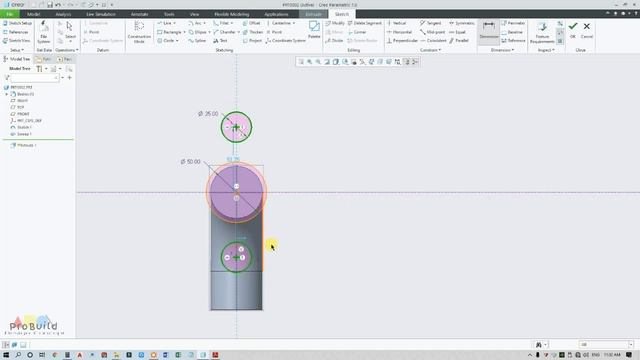Open the References tool
Viewport: 640px width, 360px height.
(x=16, y=32)
